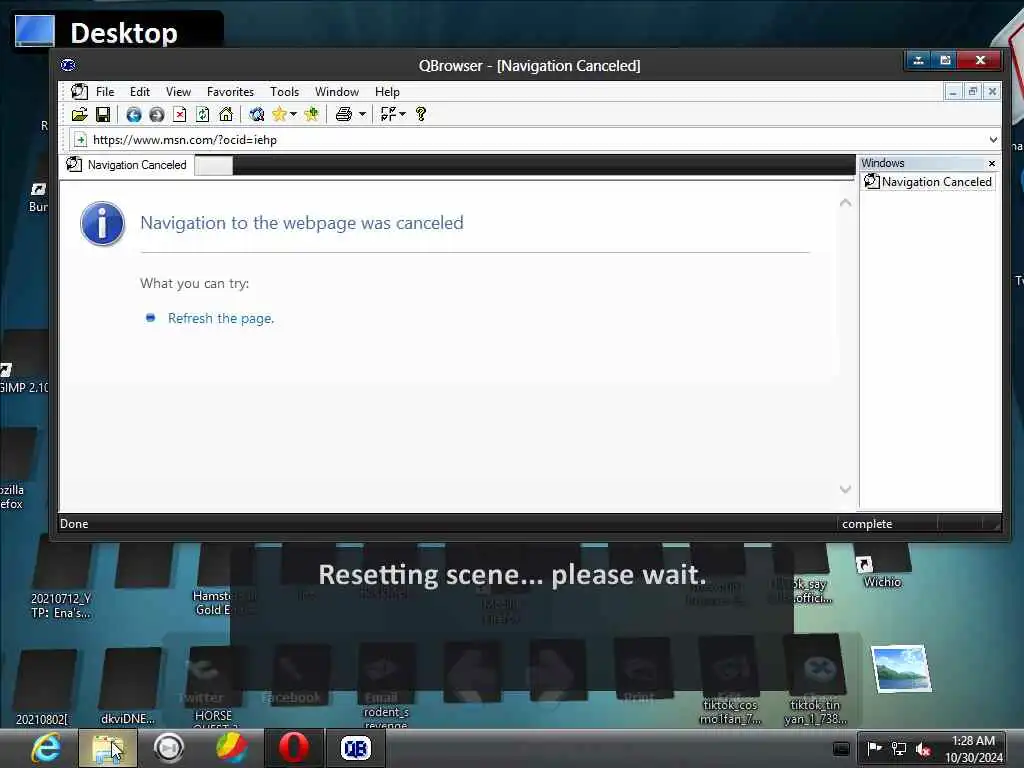
Task: Click page scrollbar down arrow
Action: click(845, 489)
